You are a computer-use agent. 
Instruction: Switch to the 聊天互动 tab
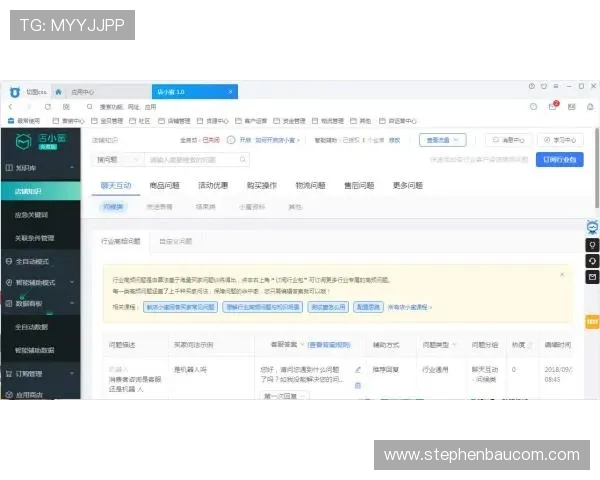pos(116,186)
